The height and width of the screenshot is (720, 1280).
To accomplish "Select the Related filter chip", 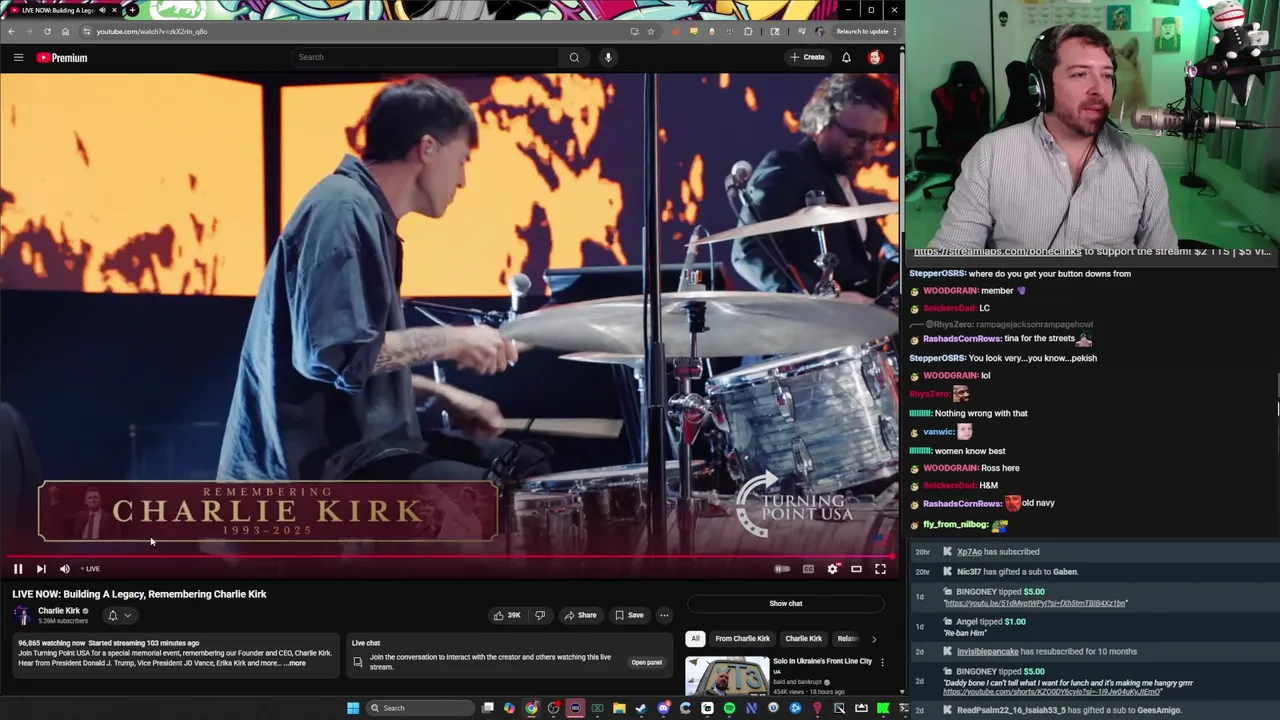I will [847, 638].
